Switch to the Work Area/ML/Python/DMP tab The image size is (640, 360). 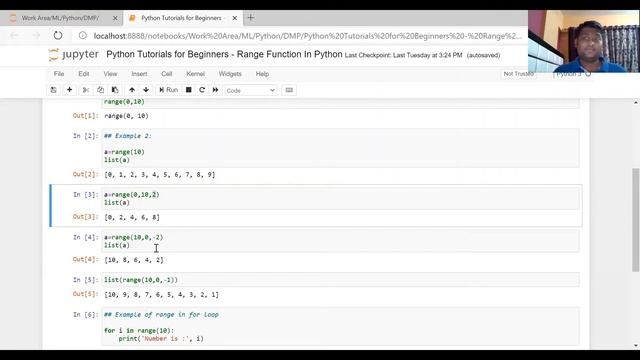coord(60,18)
